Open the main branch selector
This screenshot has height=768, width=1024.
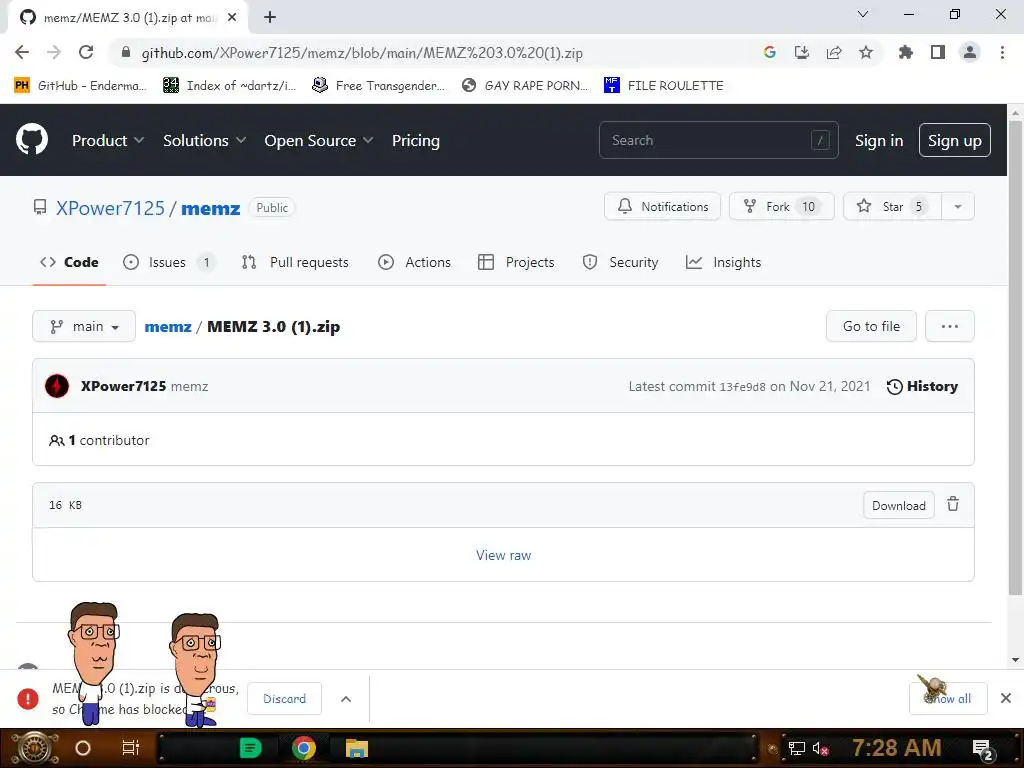[84, 326]
